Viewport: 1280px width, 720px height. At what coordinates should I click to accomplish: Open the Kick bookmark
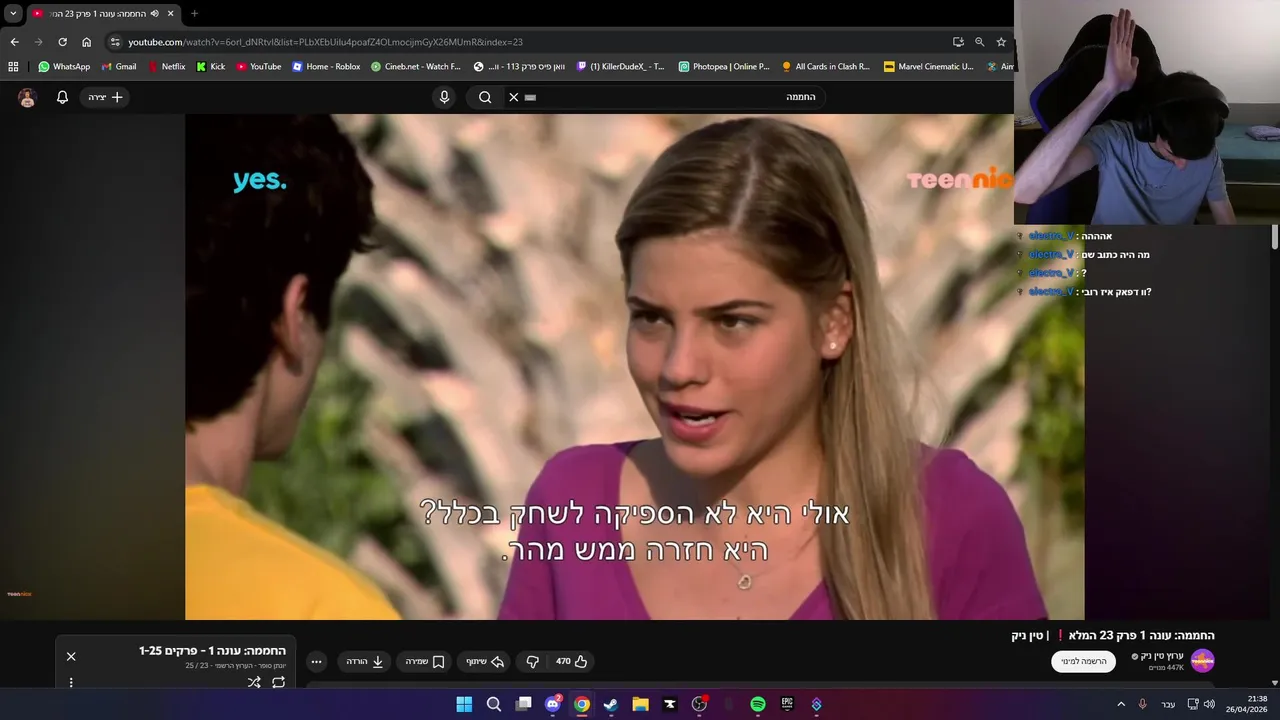[x=211, y=67]
